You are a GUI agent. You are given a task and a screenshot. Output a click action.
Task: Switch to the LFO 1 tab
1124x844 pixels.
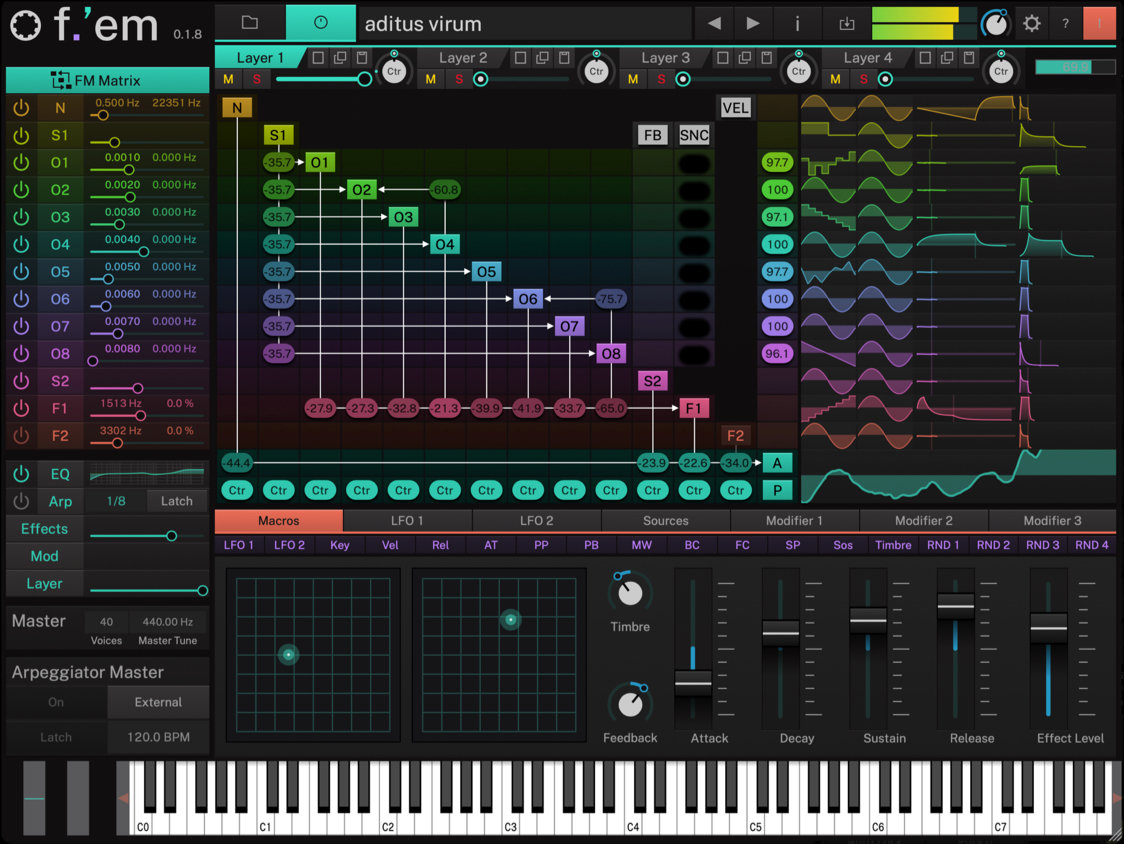[x=407, y=521]
